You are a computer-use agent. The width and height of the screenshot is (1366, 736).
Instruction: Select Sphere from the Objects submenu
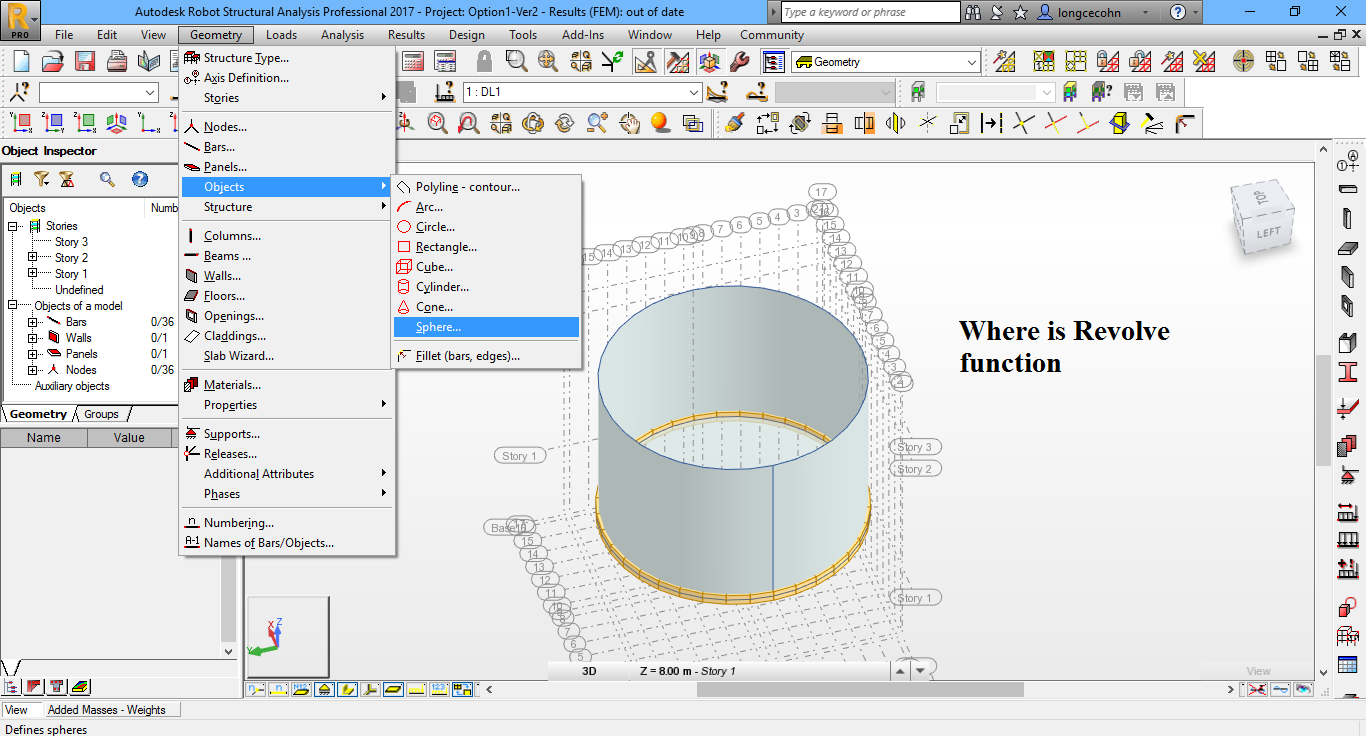coord(436,326)
